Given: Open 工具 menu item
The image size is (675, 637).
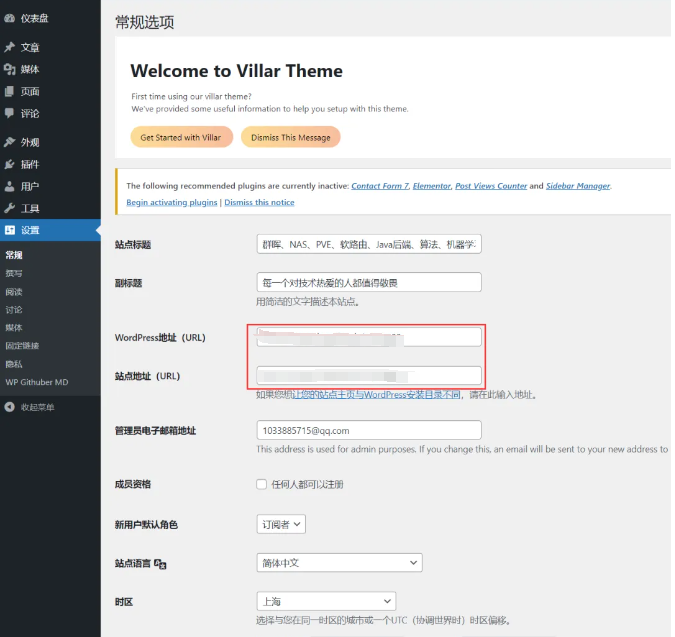Looking at the screenshot, I should [x=30, y=208].
